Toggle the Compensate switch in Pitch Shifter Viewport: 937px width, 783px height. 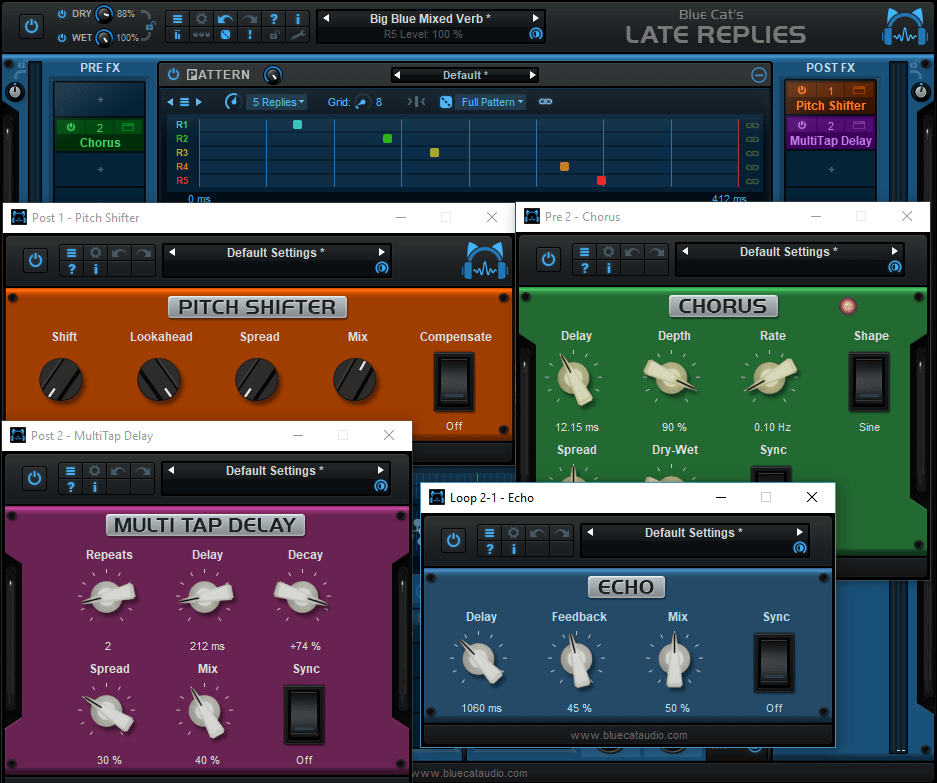click(454, 381)
